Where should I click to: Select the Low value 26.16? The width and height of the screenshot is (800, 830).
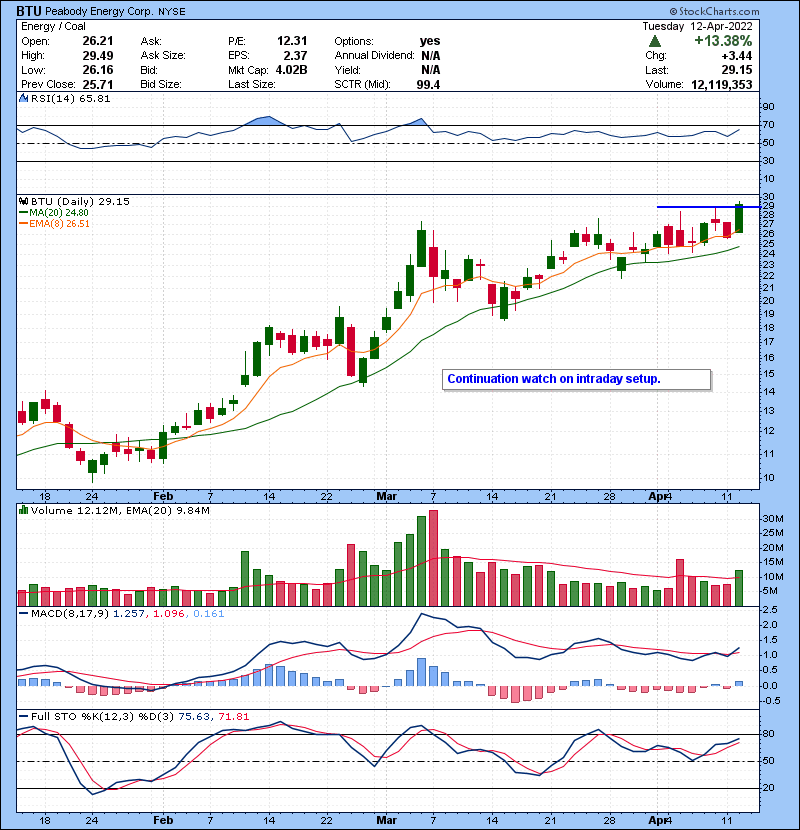point(98,70)
